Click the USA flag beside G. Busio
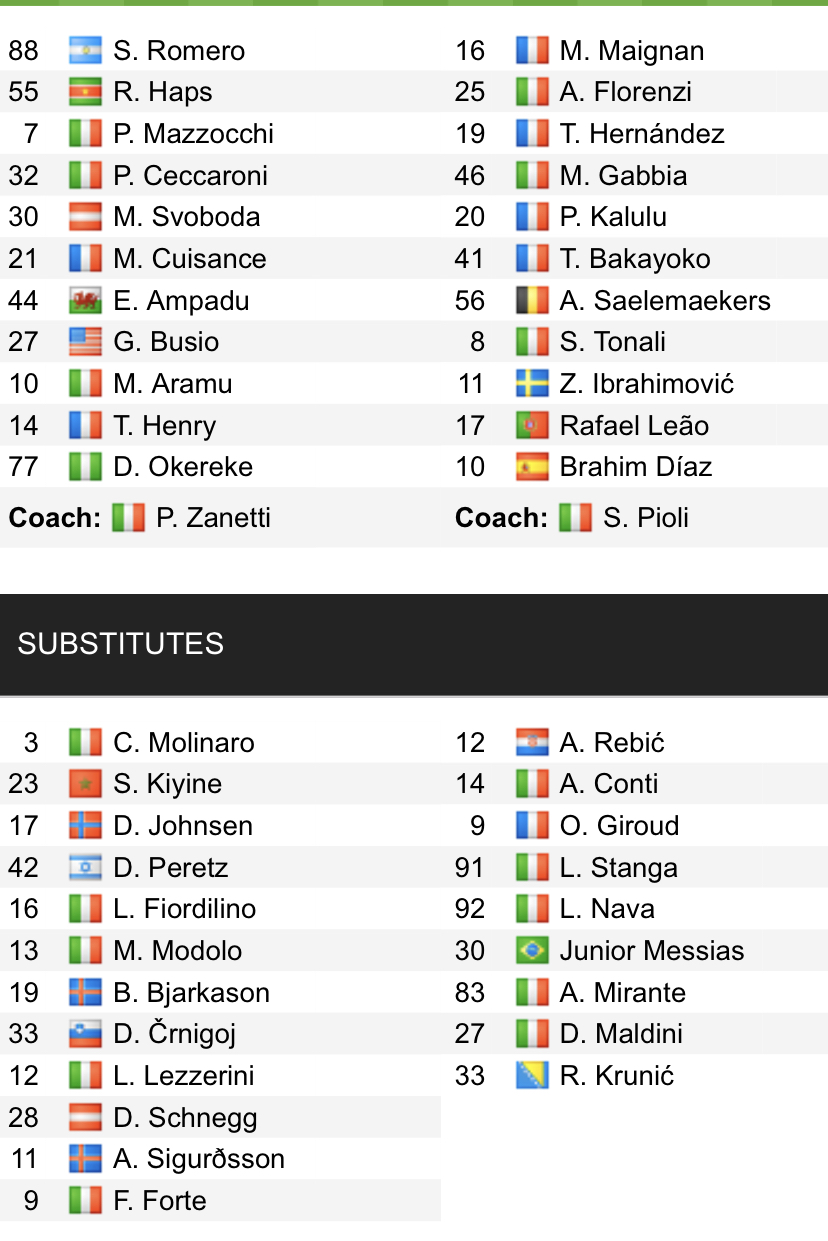The height and width of the screenshot is (1241, 828). coord(85,342)
